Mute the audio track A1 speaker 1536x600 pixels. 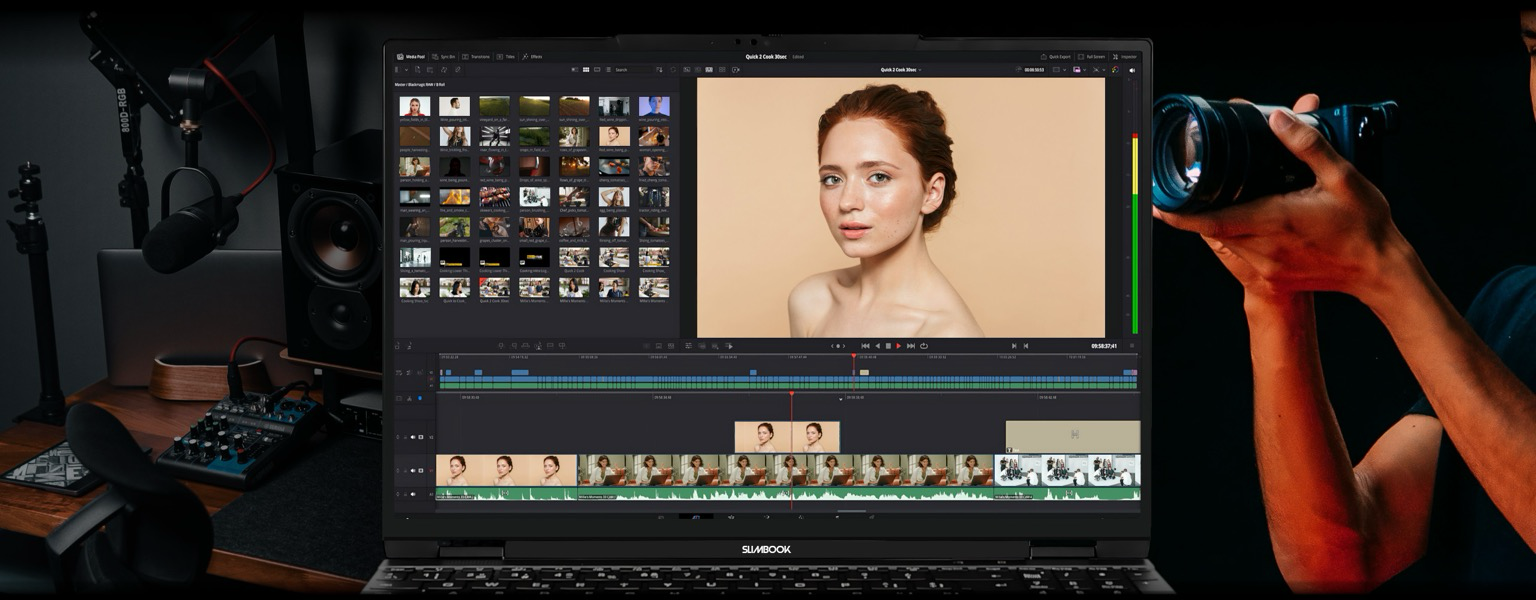tap(412, 494)
